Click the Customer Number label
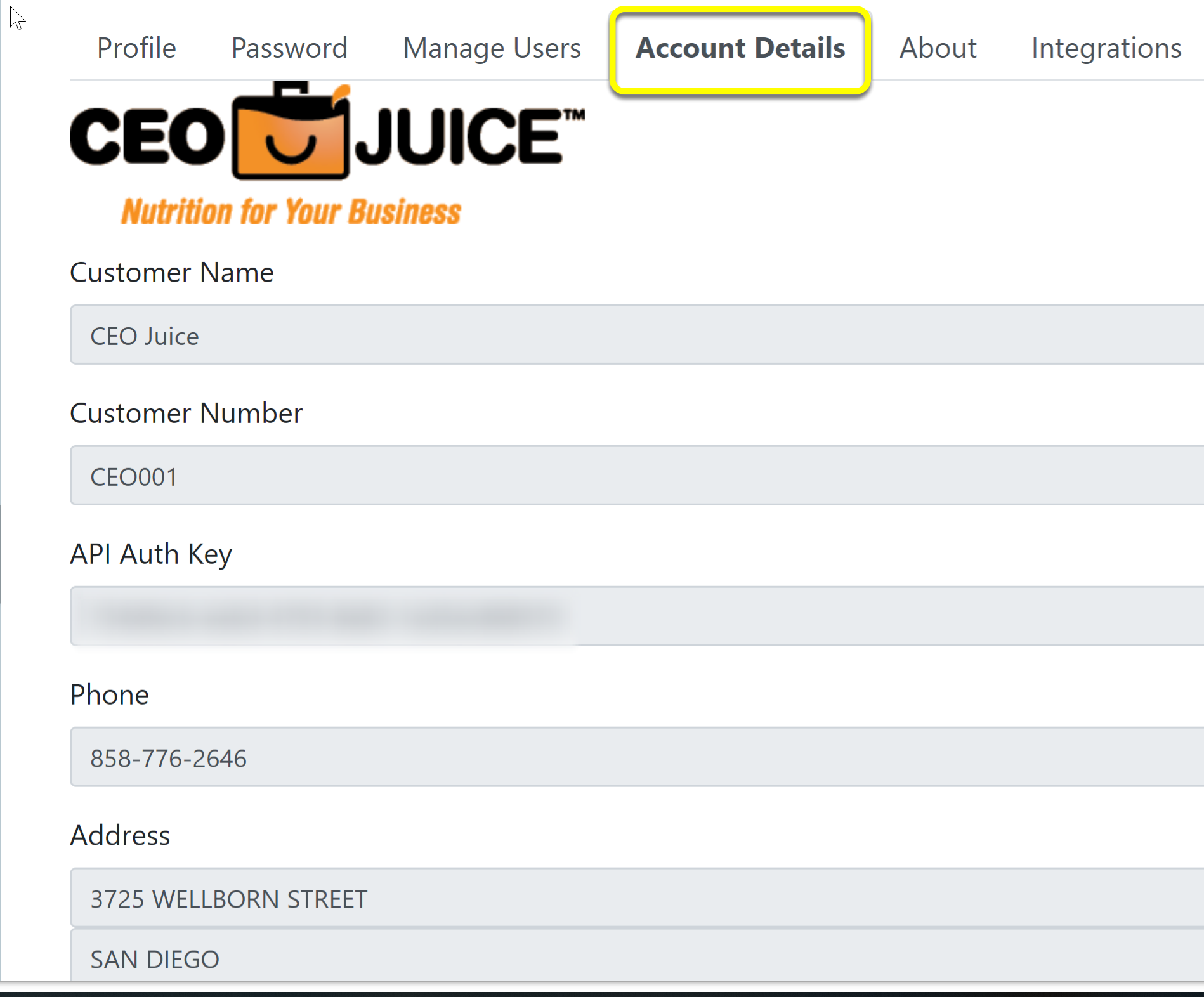Screen dimensions: 1204x997 click(186, 414)
